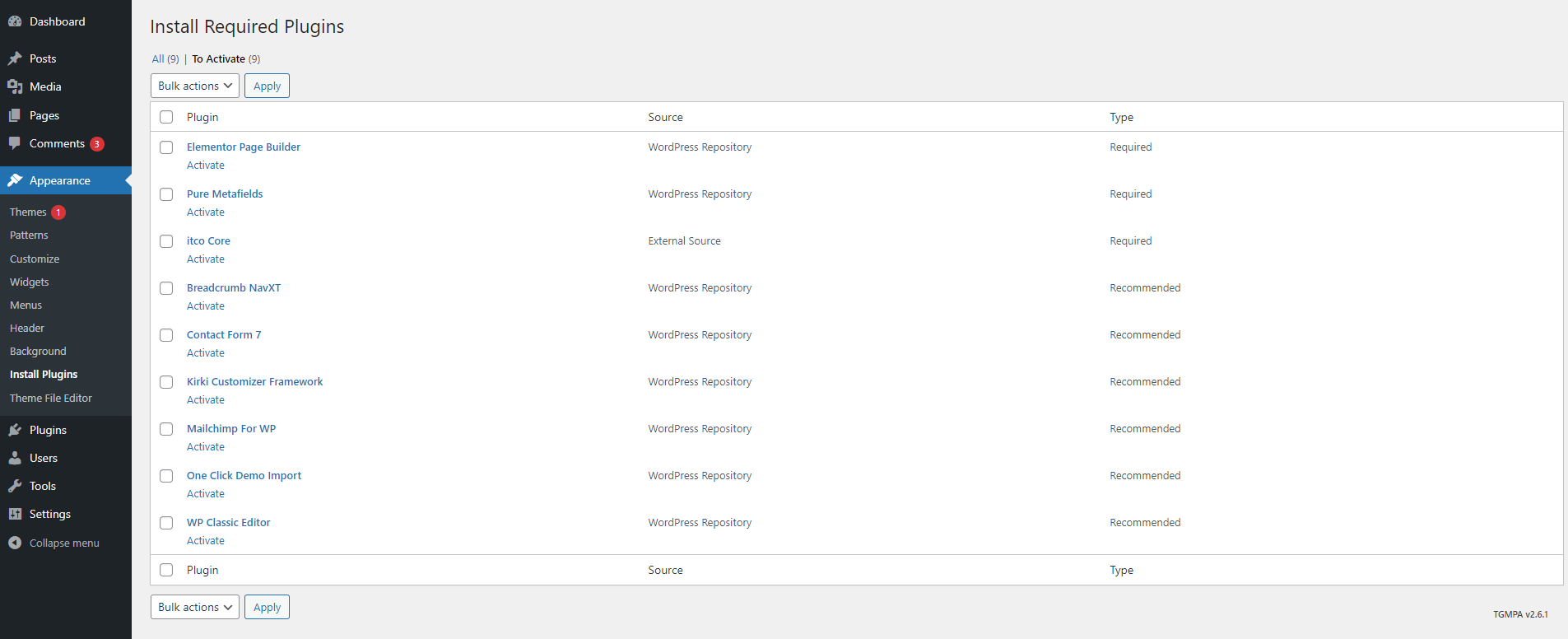Open the WP Classic Editor plugin link

click(x=229, y=523)
